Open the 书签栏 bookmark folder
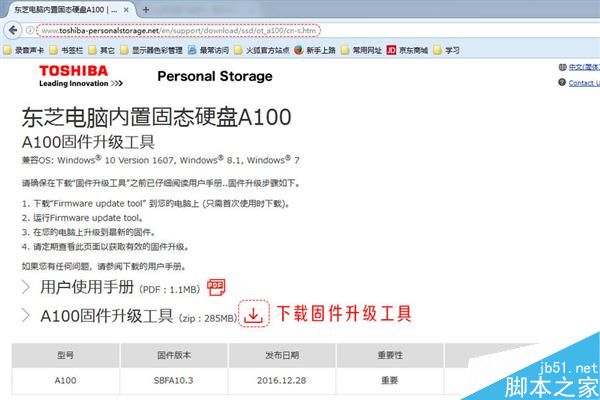Viewport: 600px width, 400px height. 67,50
